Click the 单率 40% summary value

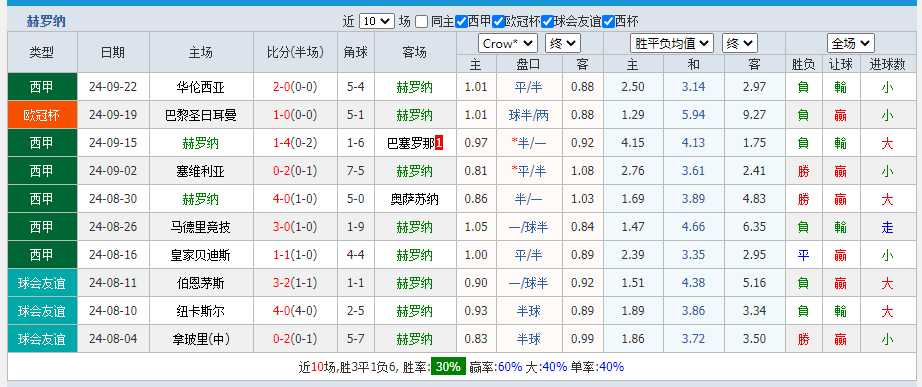[612, 367]
